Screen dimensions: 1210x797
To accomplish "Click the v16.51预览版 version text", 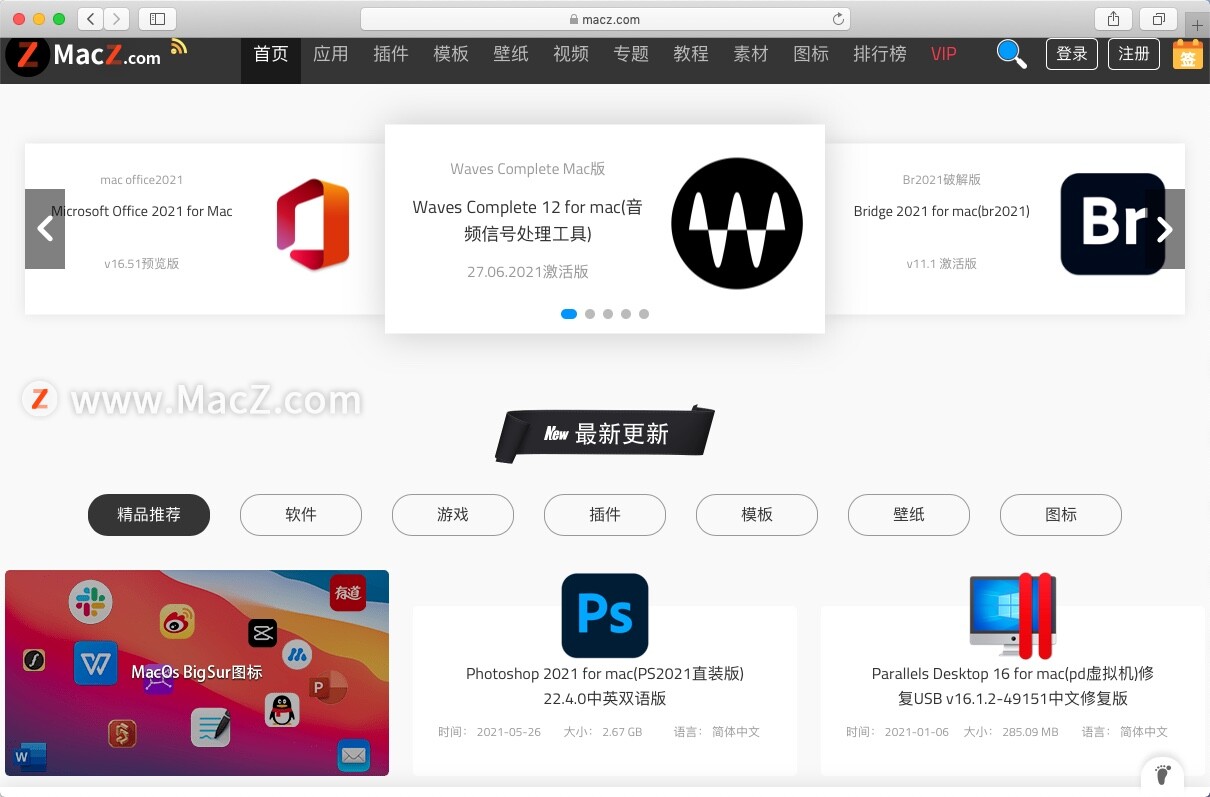I will (x=142, y=264).
